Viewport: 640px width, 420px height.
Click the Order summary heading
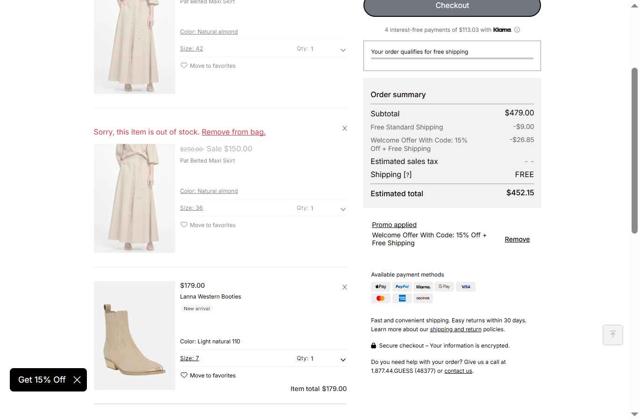(398, 95)
